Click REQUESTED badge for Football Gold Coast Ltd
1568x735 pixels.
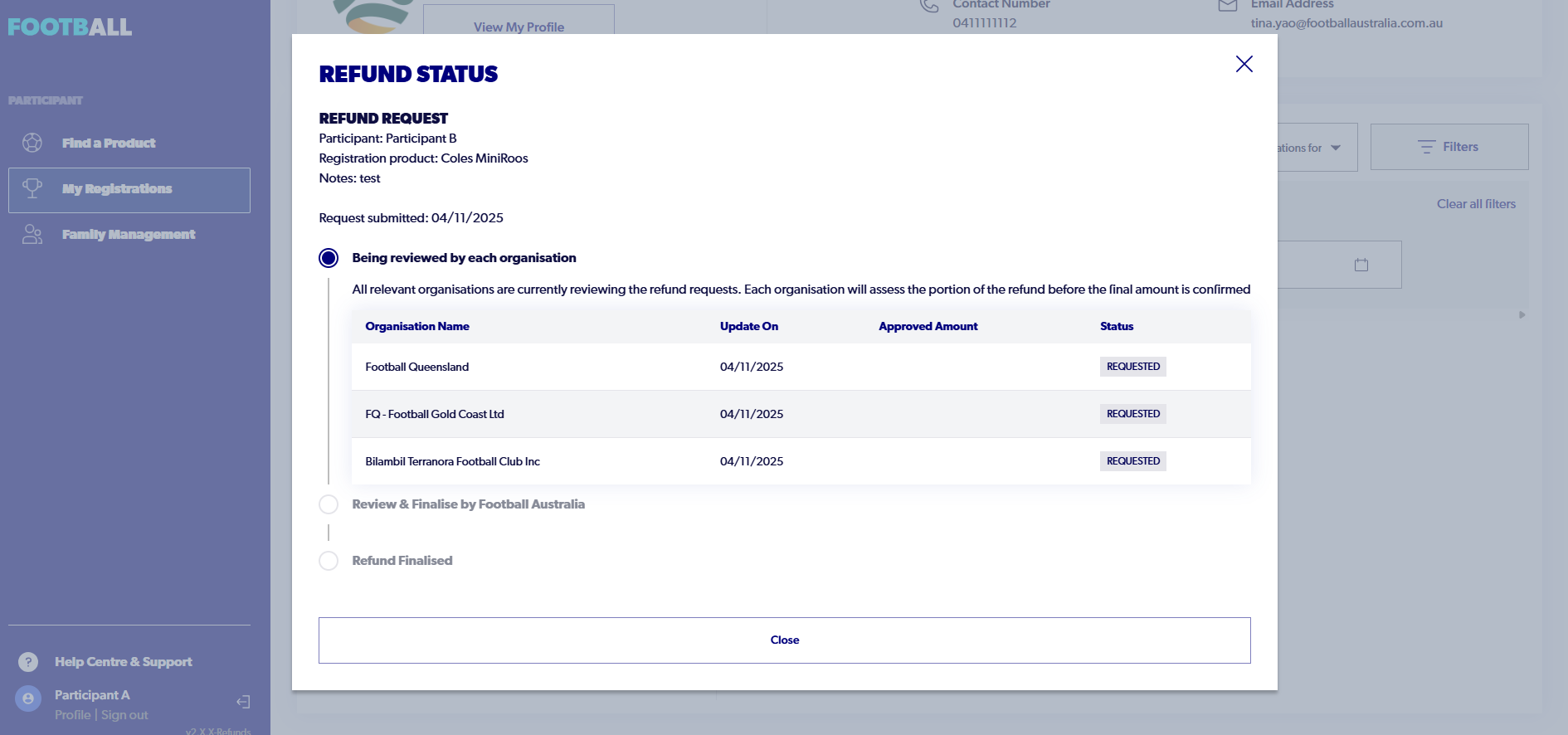(x=1133, y=414)
